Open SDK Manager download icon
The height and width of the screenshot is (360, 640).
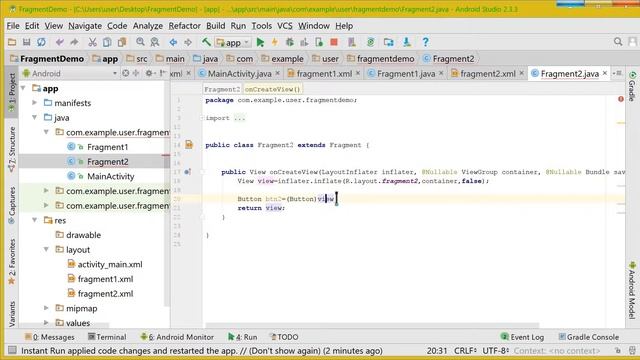click(x=407, y=42)
